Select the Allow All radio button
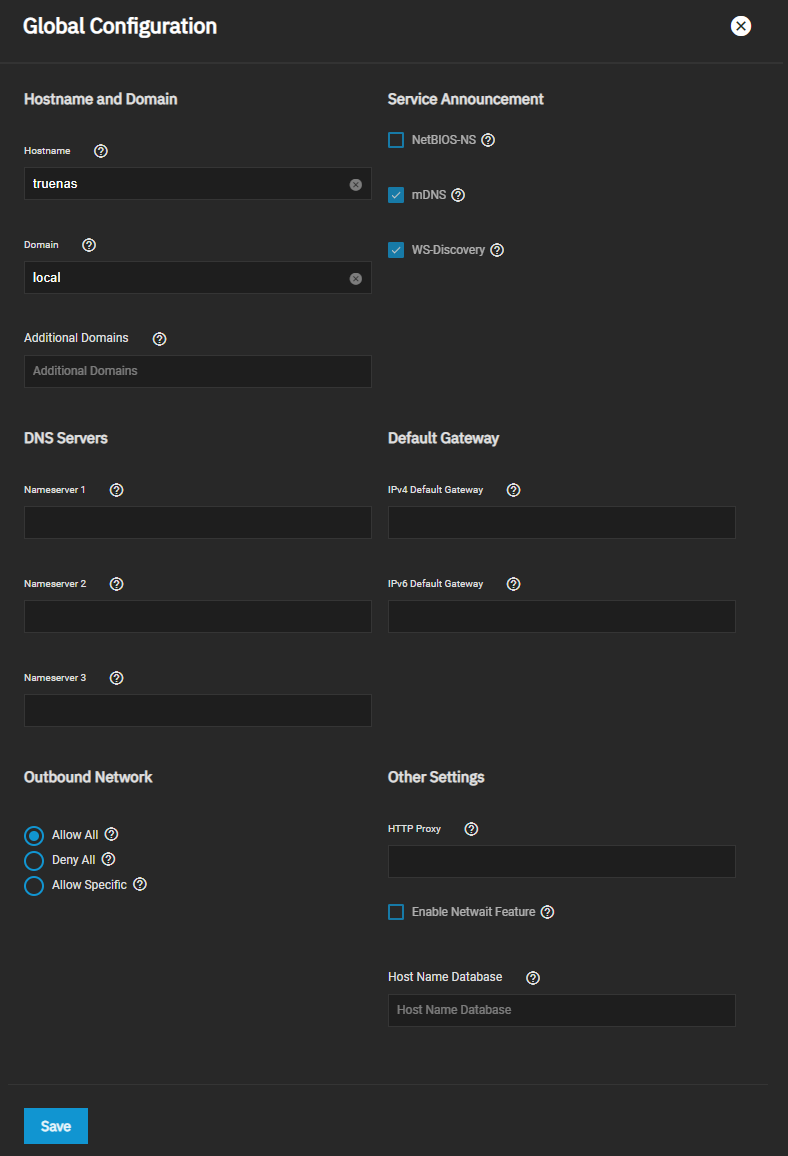Screen dimensions: 788x1156 pyautogui.click(x=34, y=835)
